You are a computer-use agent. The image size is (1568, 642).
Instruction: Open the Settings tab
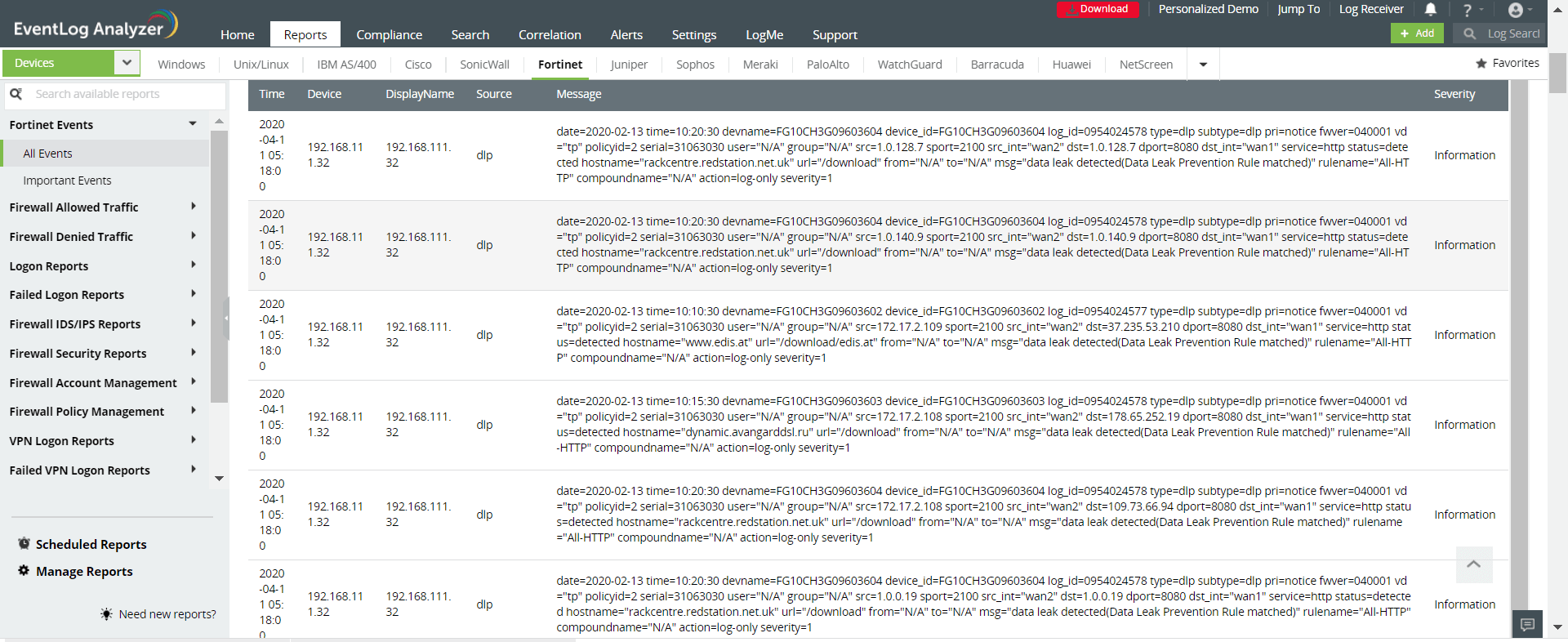[x=694, y=34]
